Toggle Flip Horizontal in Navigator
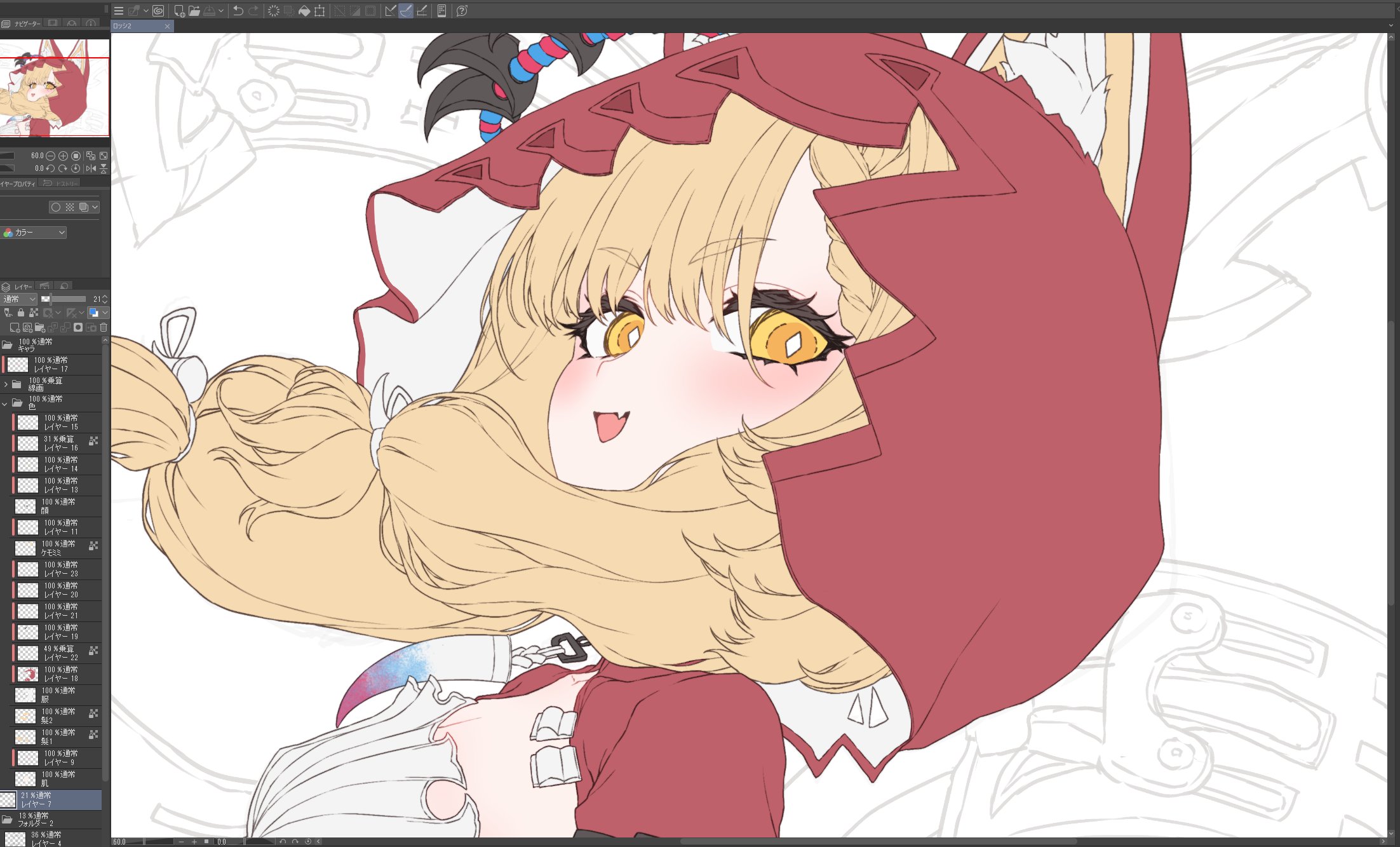 [91, 168]
